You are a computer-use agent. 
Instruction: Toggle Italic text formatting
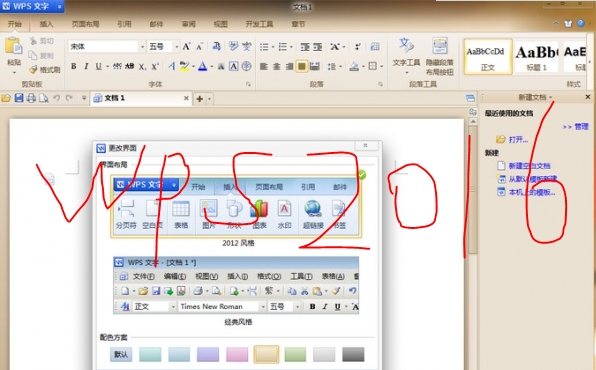coord(86,66)
